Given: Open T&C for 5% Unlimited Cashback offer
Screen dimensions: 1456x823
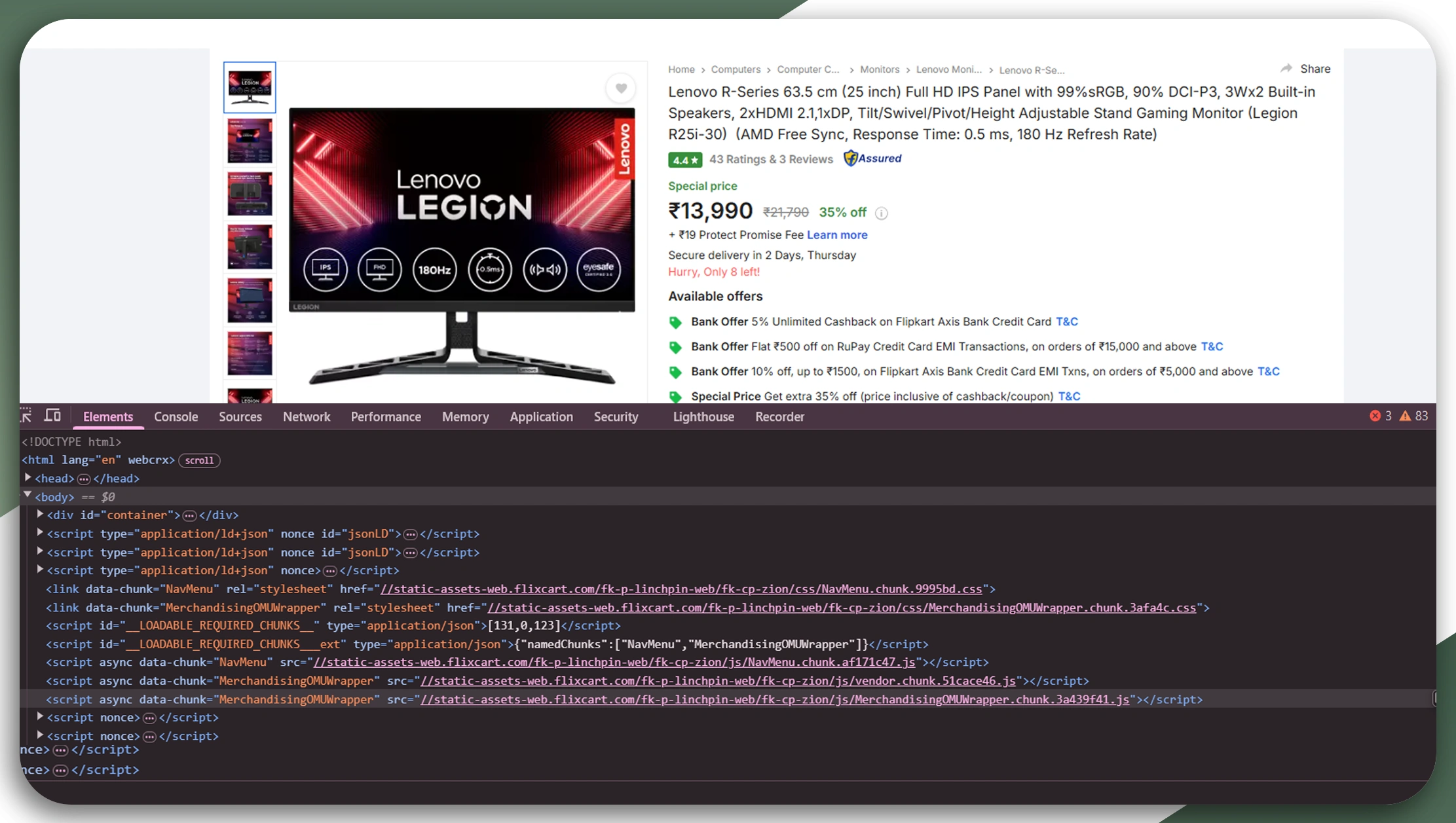Looking at the screenshot, I should click(1067, 321).
